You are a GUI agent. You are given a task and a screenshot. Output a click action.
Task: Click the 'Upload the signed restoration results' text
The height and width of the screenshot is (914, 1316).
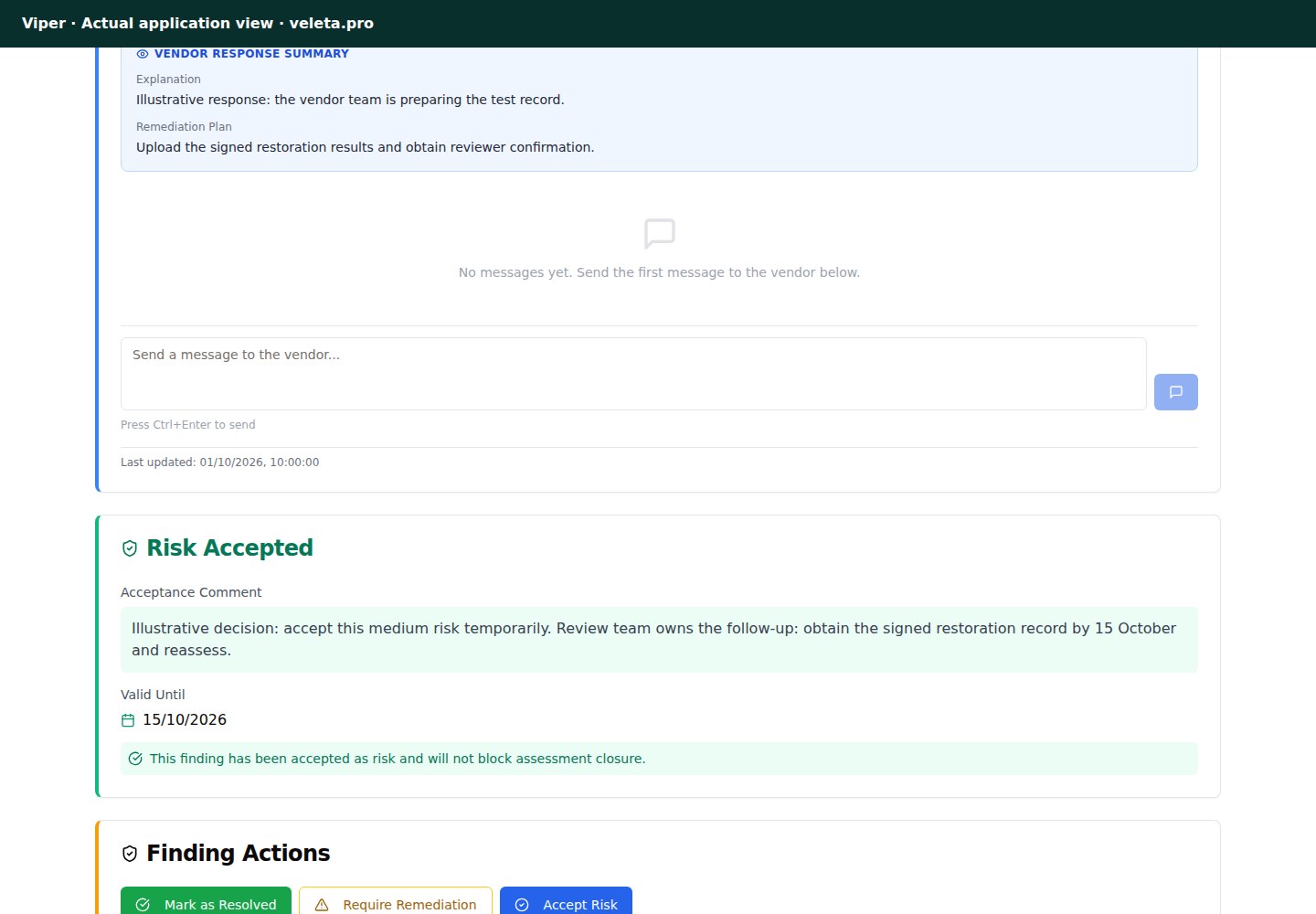coord(365,147)
